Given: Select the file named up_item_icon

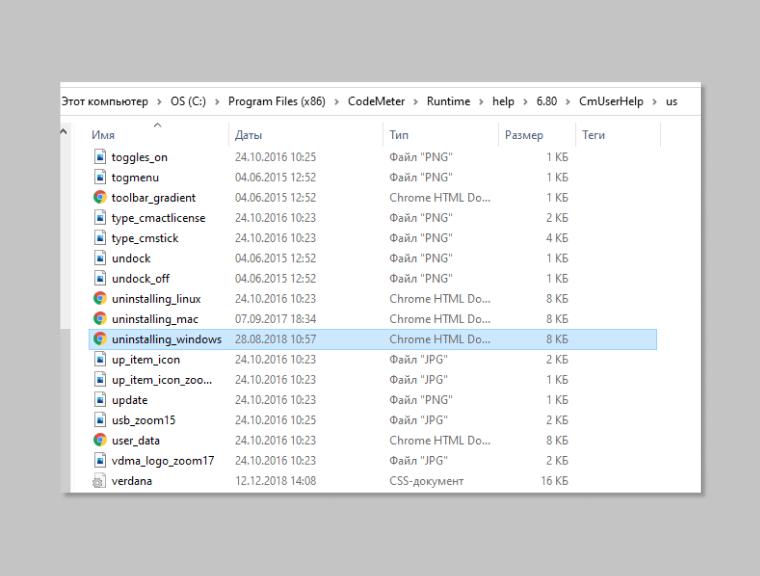Looking at the screenshot, I should pos(146,360).
